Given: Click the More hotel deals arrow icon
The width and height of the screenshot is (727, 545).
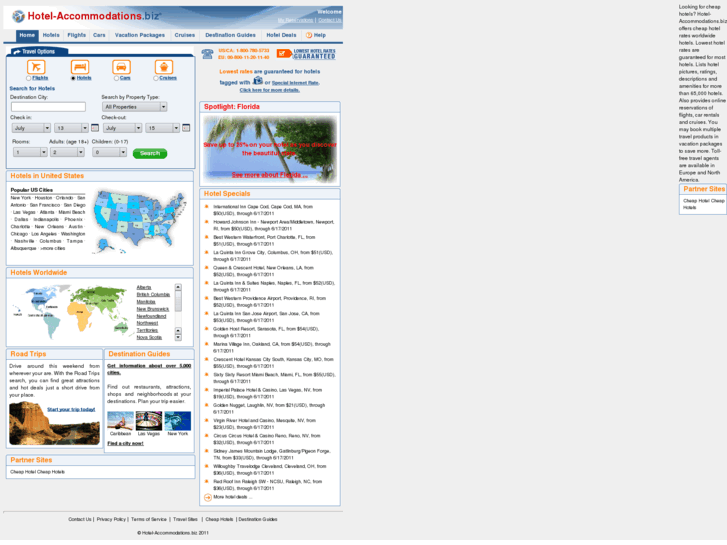Looking at the screenshot, I should tap(208, 498).
